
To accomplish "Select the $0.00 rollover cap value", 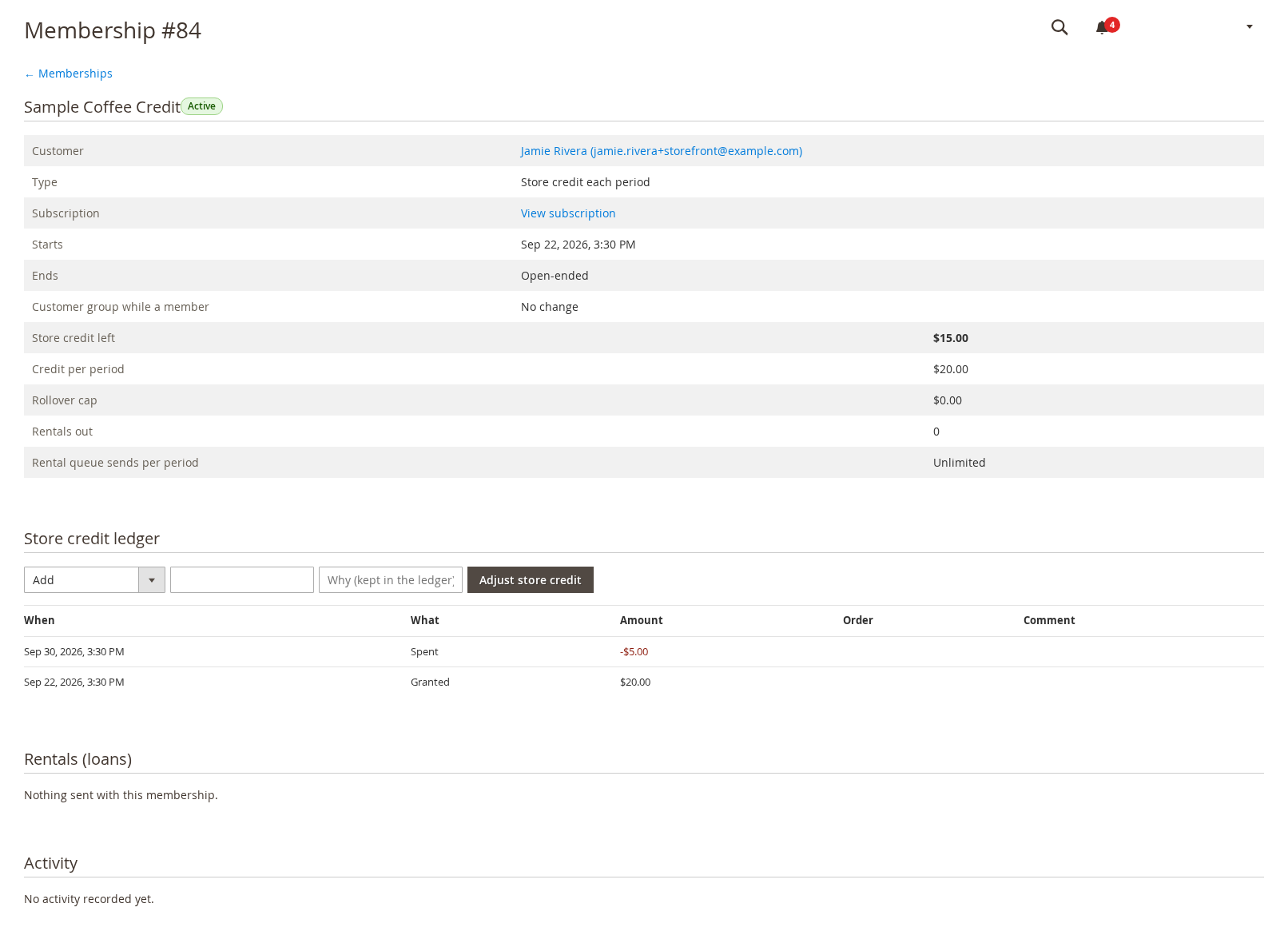I will (948, 400).
